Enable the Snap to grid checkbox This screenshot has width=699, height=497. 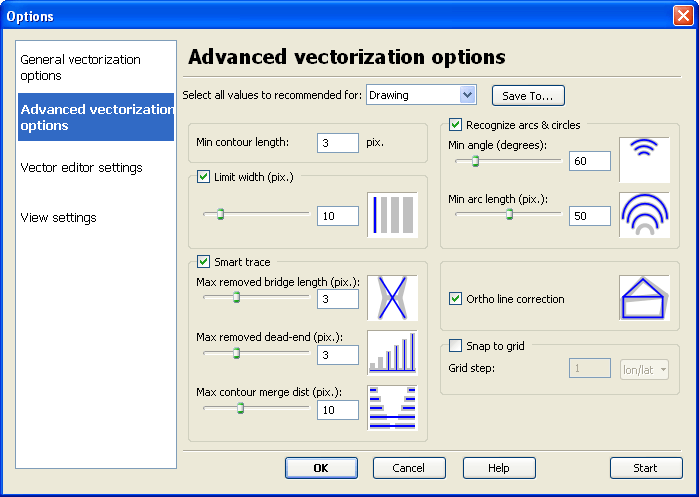point(456,346)
